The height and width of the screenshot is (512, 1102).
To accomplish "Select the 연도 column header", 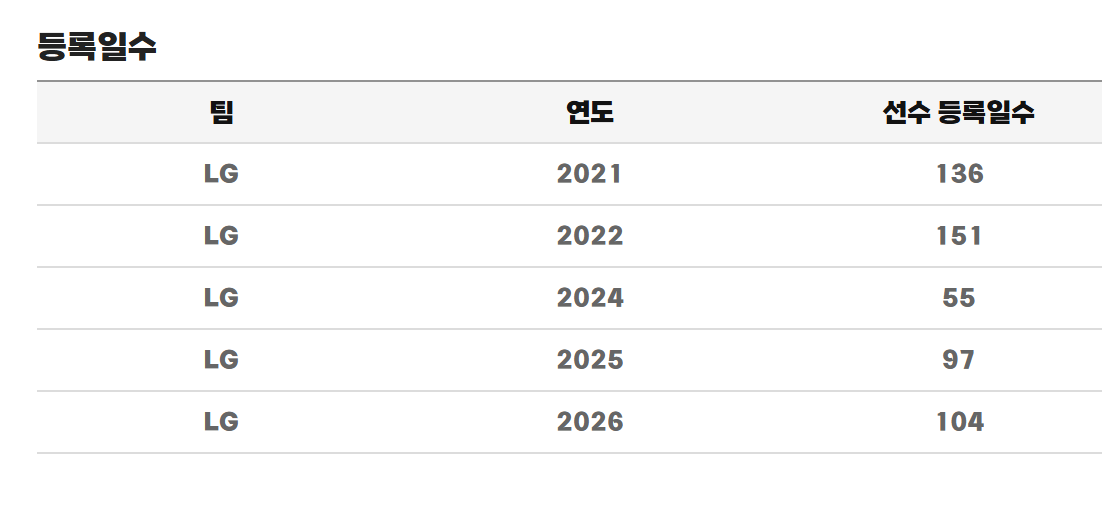I will click(x=590, y=112).
